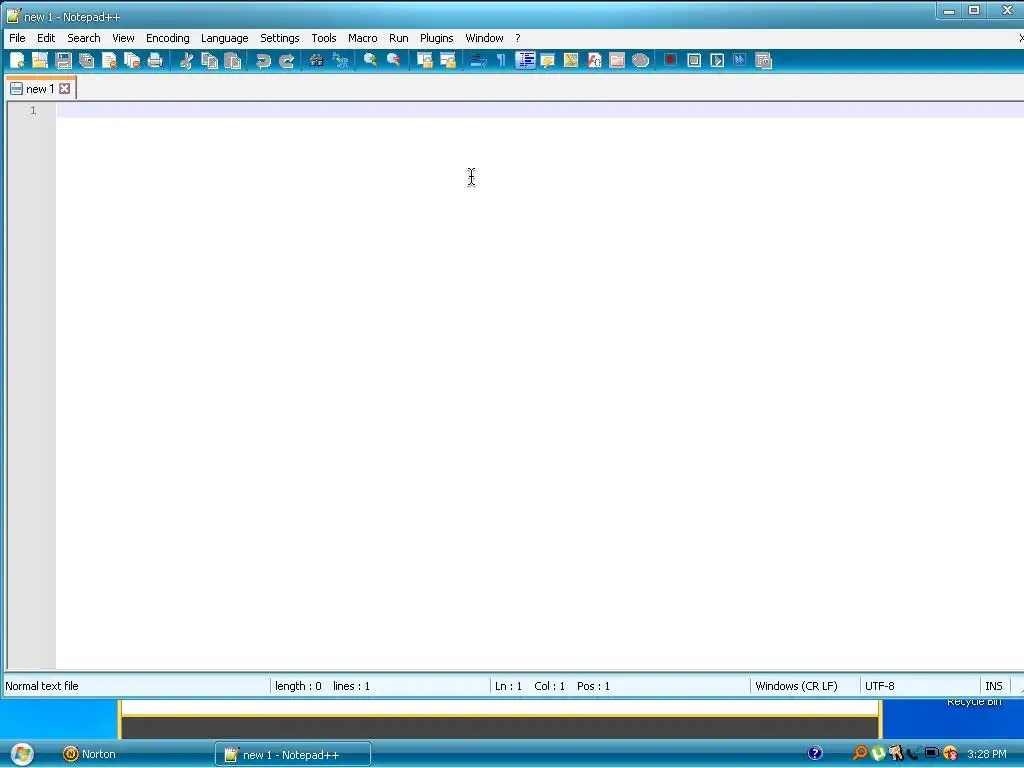
Task: Run macro multiple times icon
Action: [740, 61]
